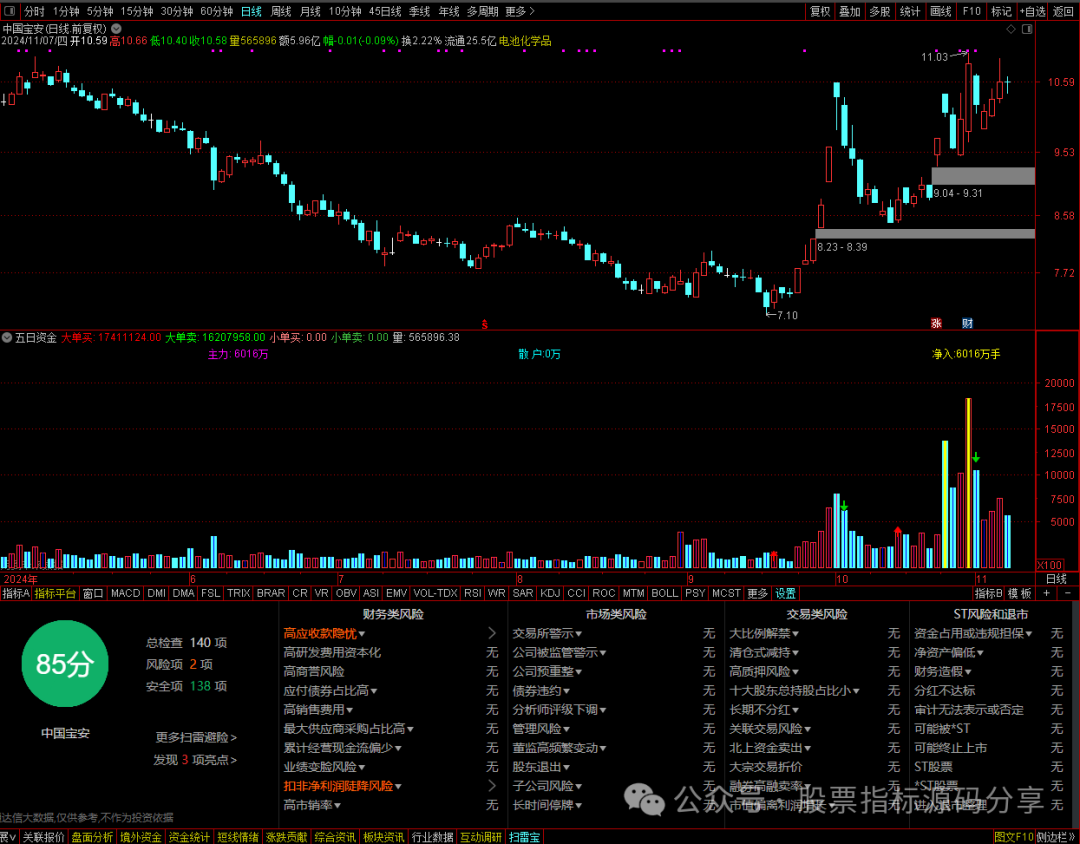Click the green 85分 score circle
The height and width of the screenshot is (844, 1080).
tap(65, 664)
